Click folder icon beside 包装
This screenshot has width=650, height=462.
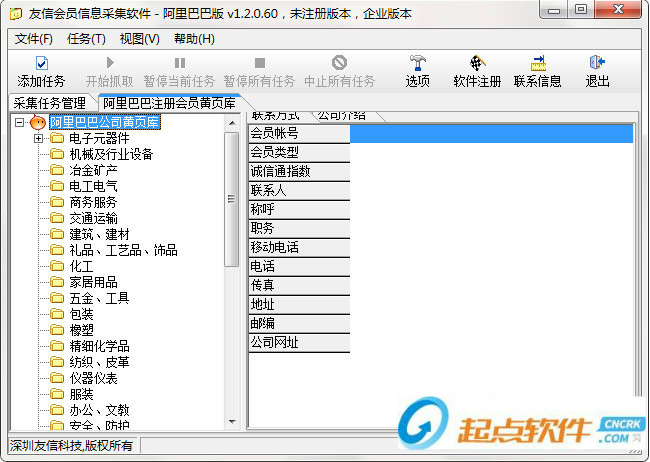click(x=57, y=314)
